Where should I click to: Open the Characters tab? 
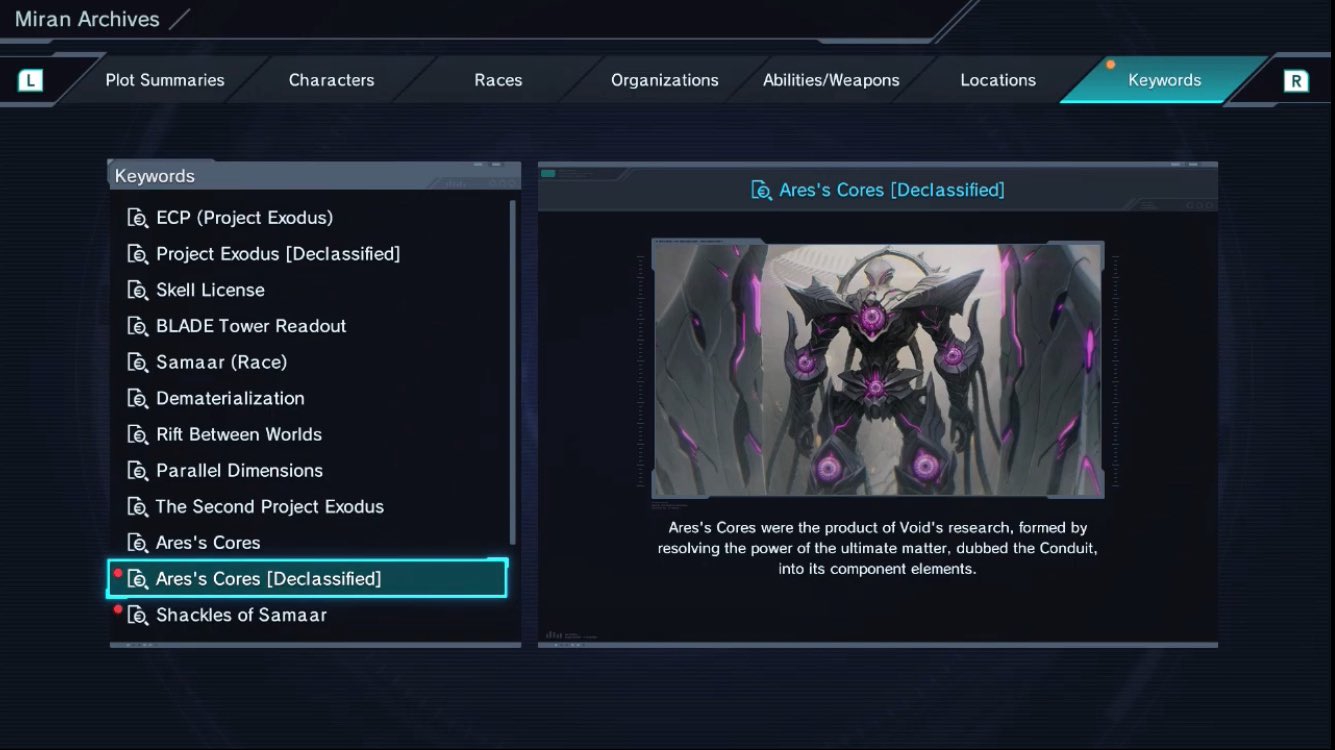(x=331, y=80)
